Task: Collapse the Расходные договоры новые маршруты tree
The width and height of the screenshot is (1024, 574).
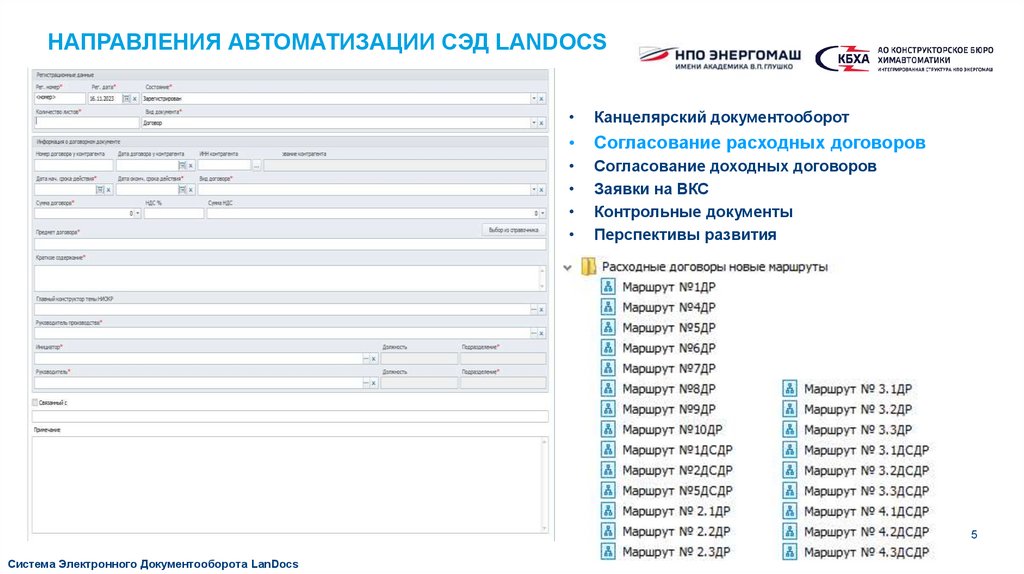Action: coord(567,267)
